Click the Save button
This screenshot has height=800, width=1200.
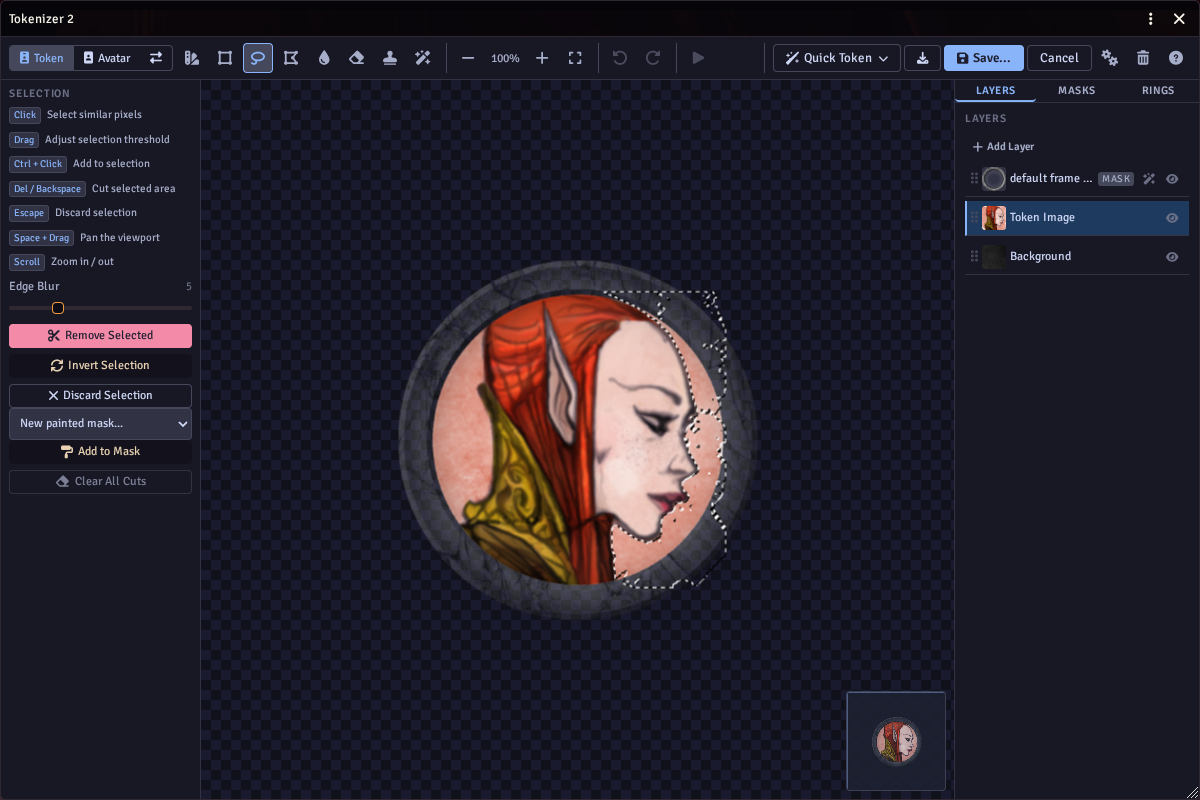click(984, 58)
